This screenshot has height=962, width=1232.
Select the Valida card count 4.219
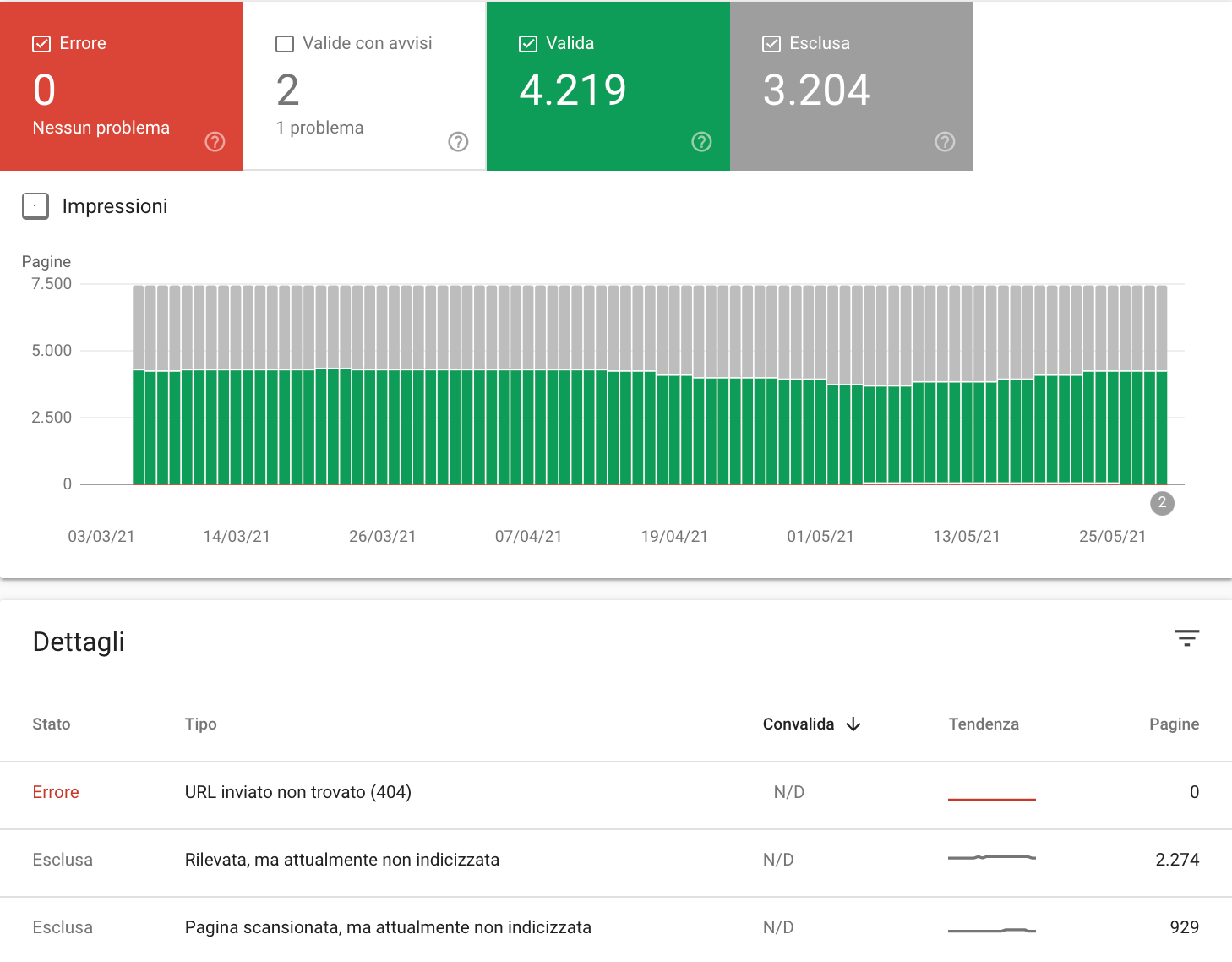tap(573, 90)
